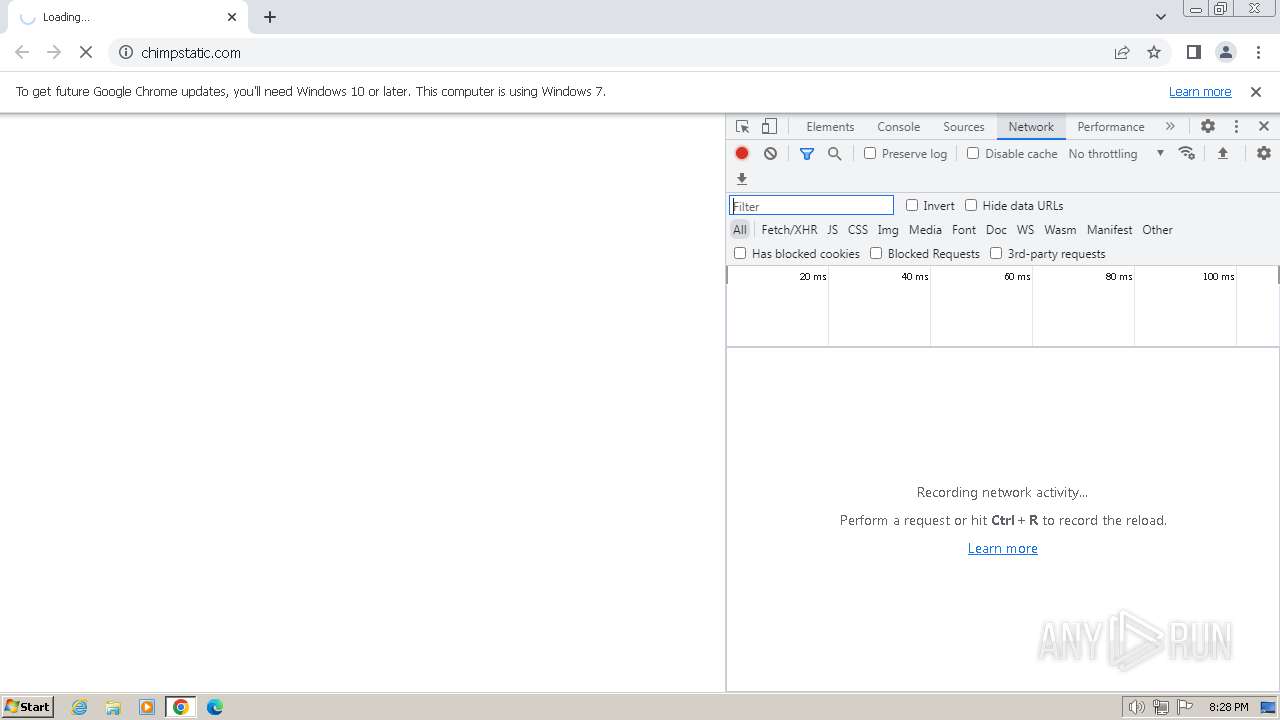Enable Disable cache checkbox
Screen dimensions: 1280x720
click(x=973, y=153)
